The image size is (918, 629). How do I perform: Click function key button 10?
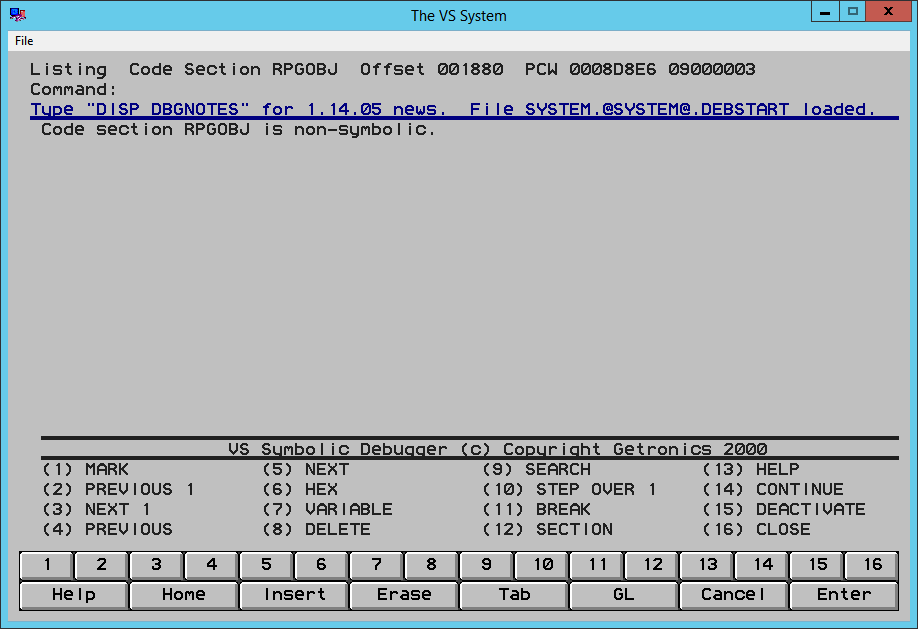point(542,565)
